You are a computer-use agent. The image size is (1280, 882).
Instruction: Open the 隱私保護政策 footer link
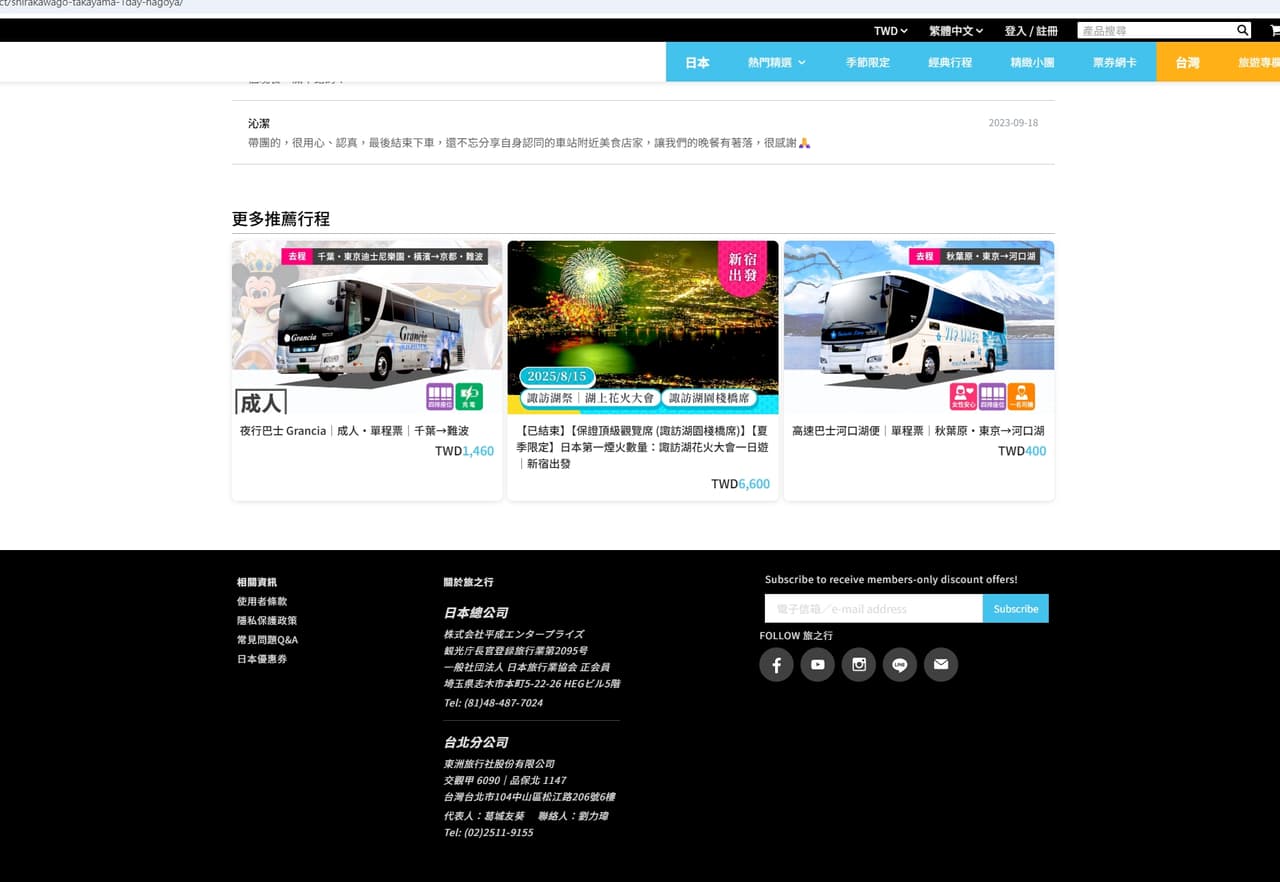pos(267,620)
